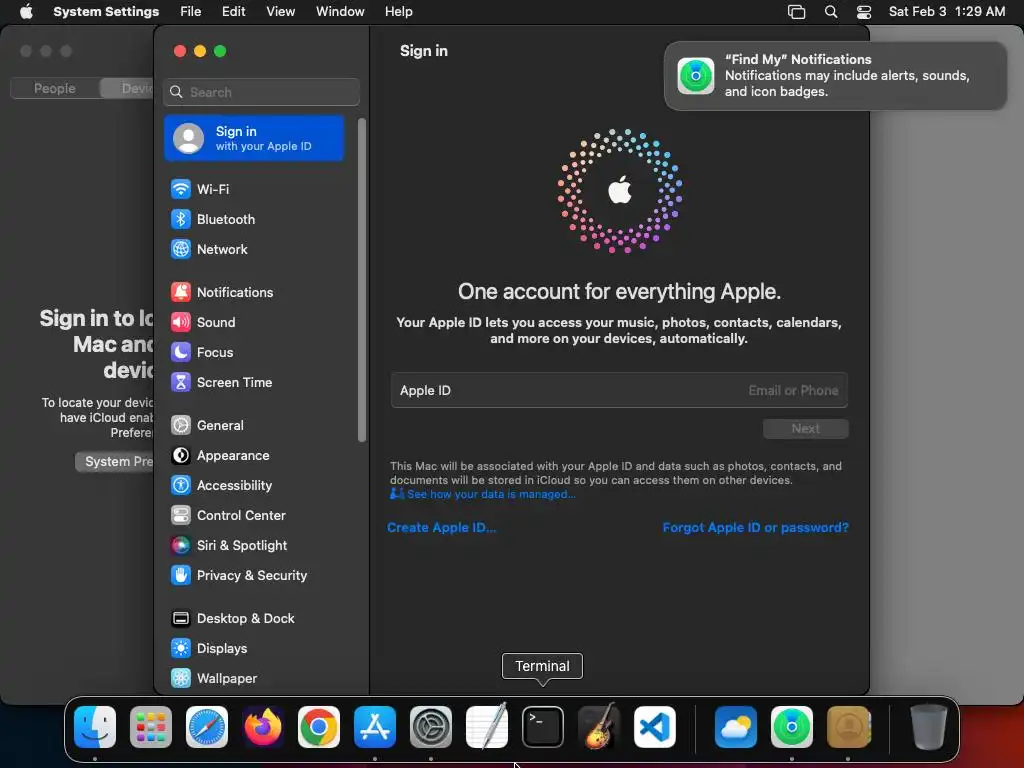Open the File menu
The image size is (1024, 768).
pyautogui.click(x=191, y=12)
